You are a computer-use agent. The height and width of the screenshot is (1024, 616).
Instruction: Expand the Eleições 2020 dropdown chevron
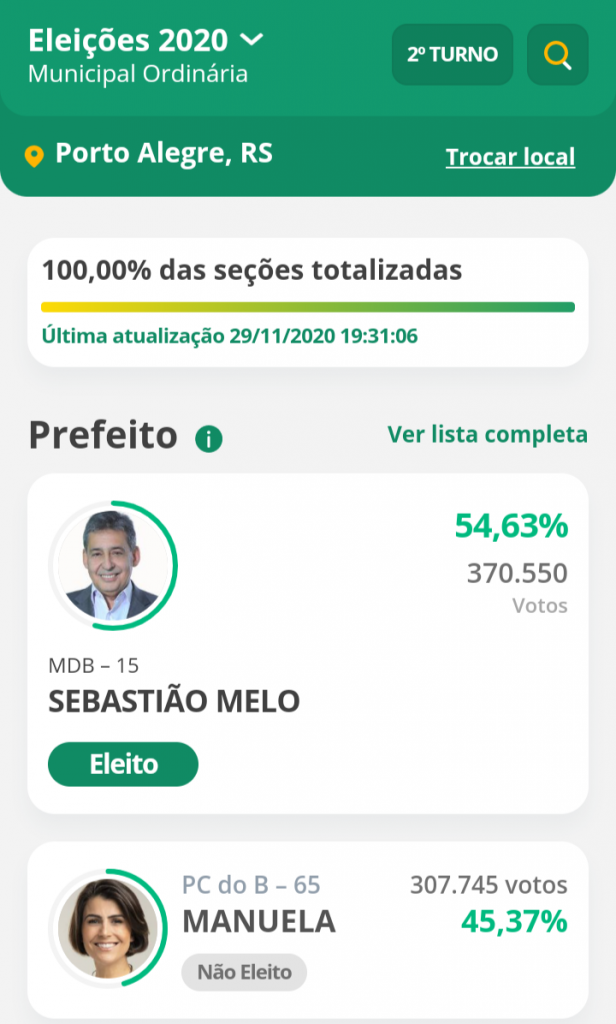[x=251, y=40]
